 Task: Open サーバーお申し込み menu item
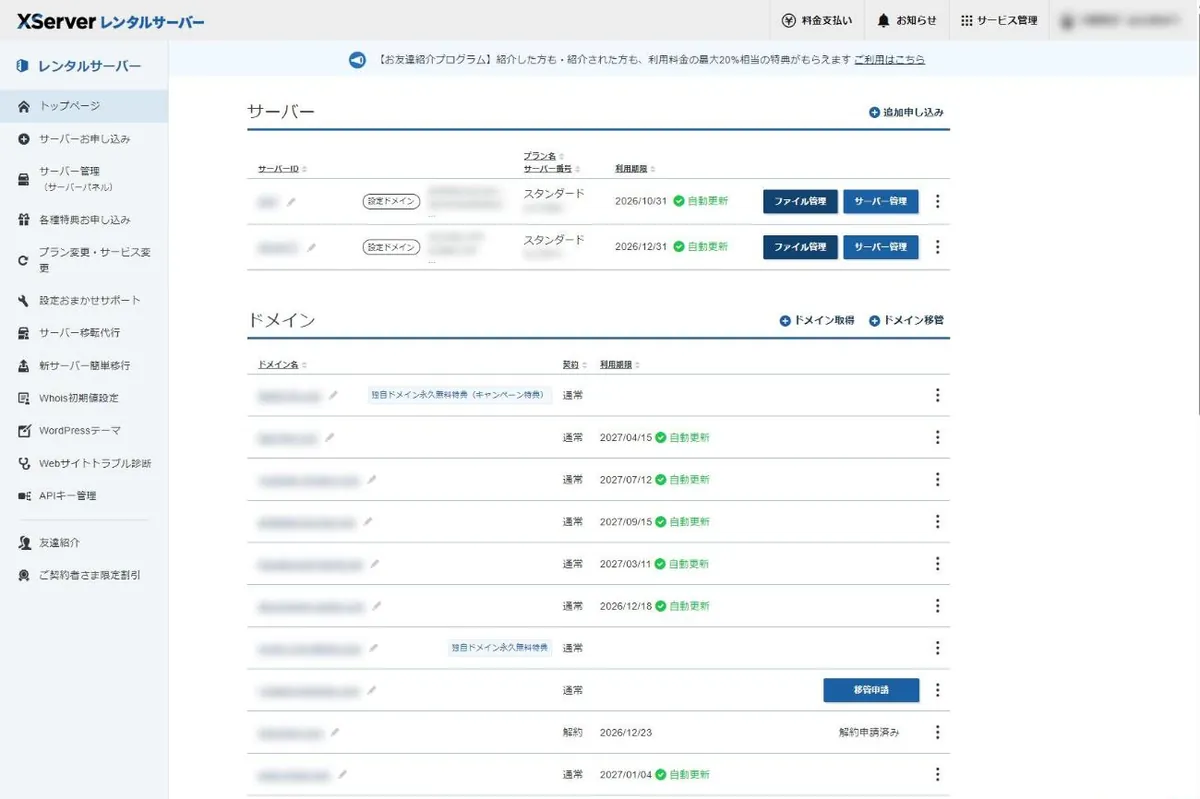[x=84, y=139]
